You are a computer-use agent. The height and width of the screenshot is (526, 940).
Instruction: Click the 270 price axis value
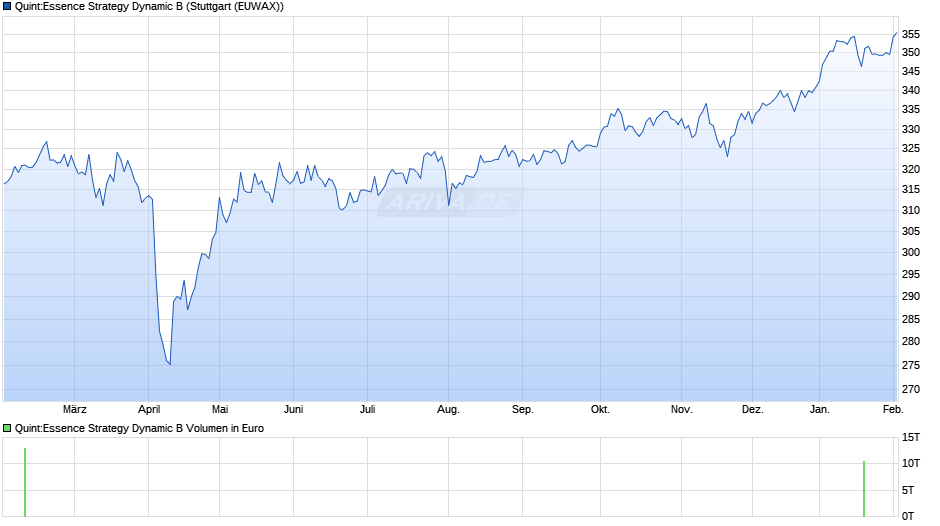pyautogui.click(x=911, y=389)
